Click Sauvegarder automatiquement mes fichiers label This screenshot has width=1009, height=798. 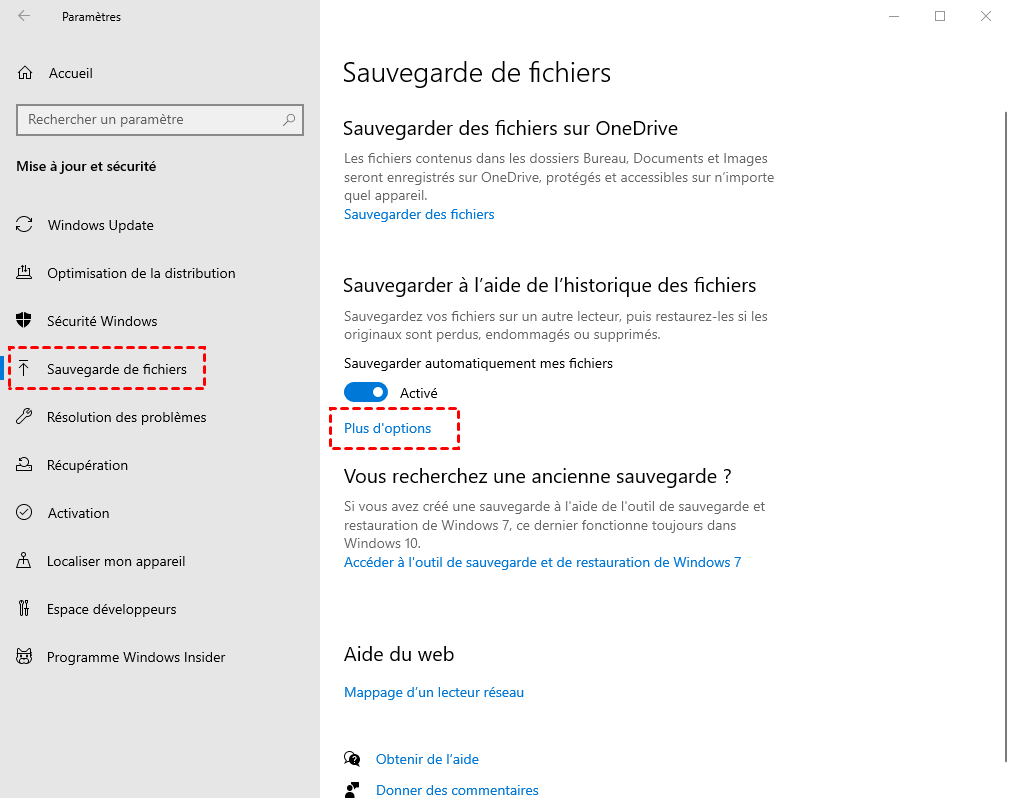[x=478, y=363]
